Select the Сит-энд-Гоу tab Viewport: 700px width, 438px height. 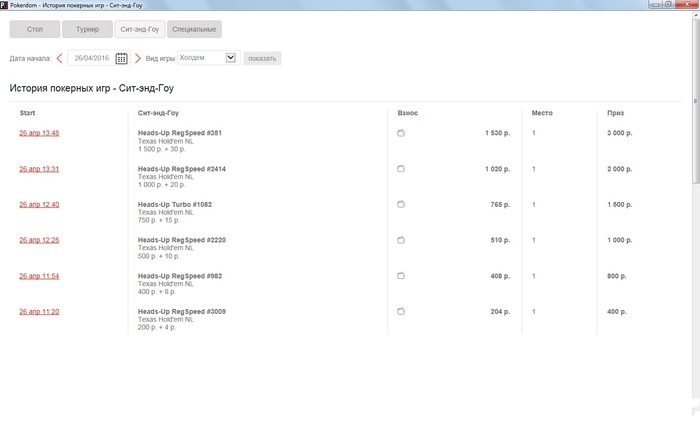point(140,29)
